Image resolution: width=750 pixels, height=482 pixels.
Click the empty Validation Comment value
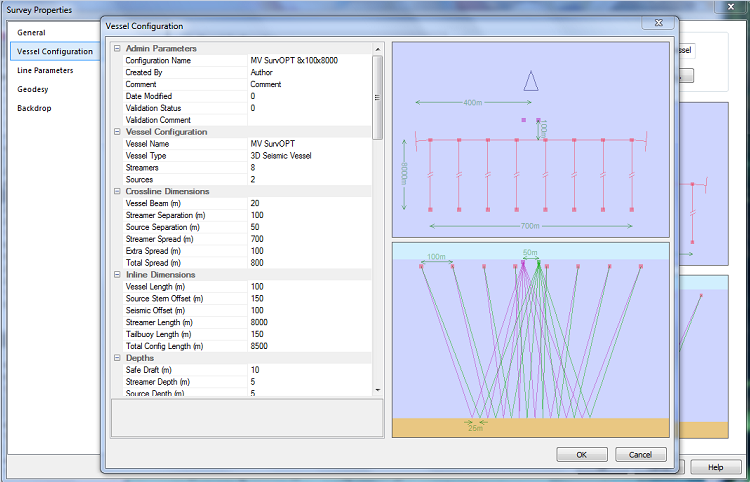(309, 120)
